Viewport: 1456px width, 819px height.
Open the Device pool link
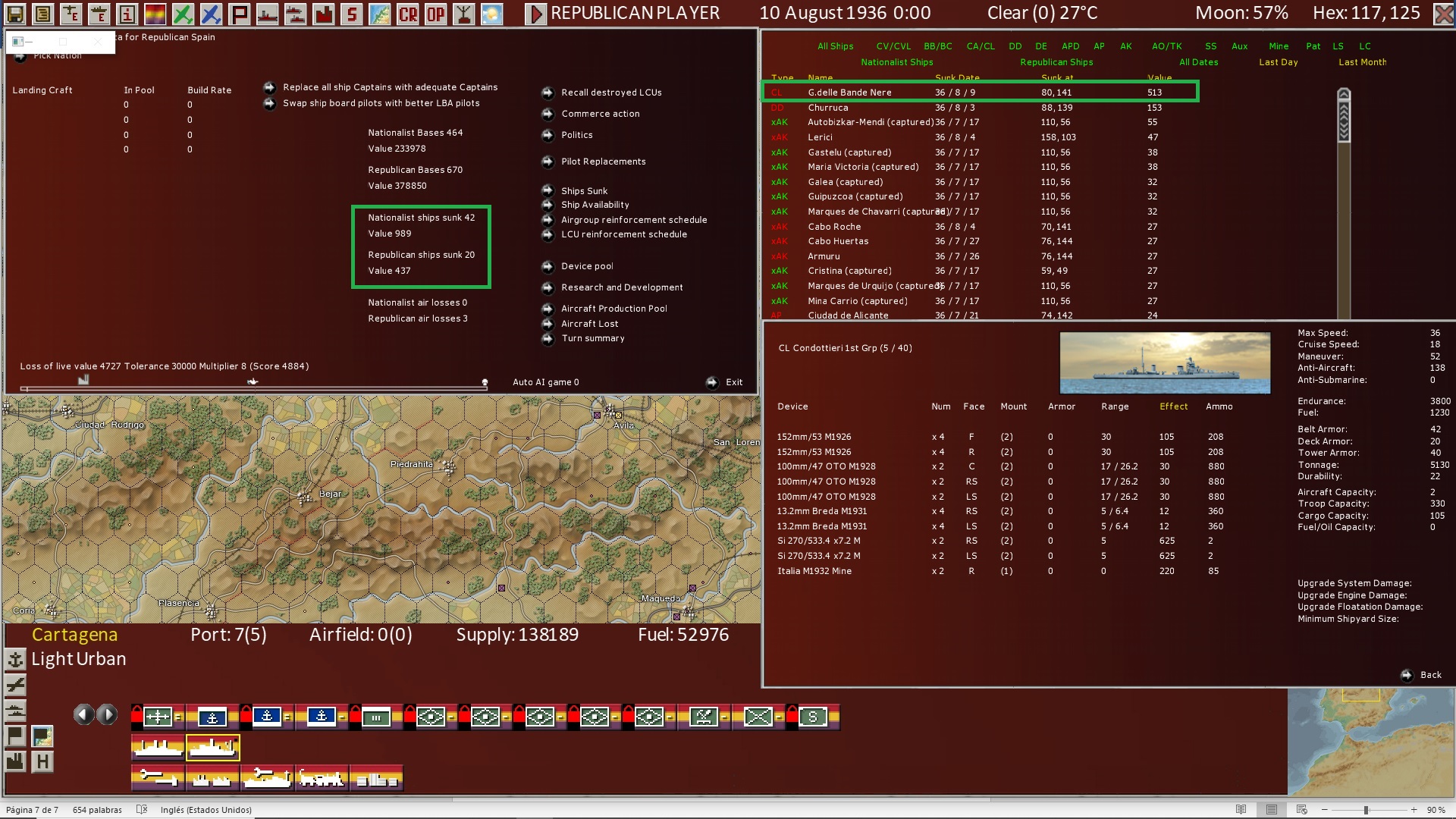click(x=588, y=266)
